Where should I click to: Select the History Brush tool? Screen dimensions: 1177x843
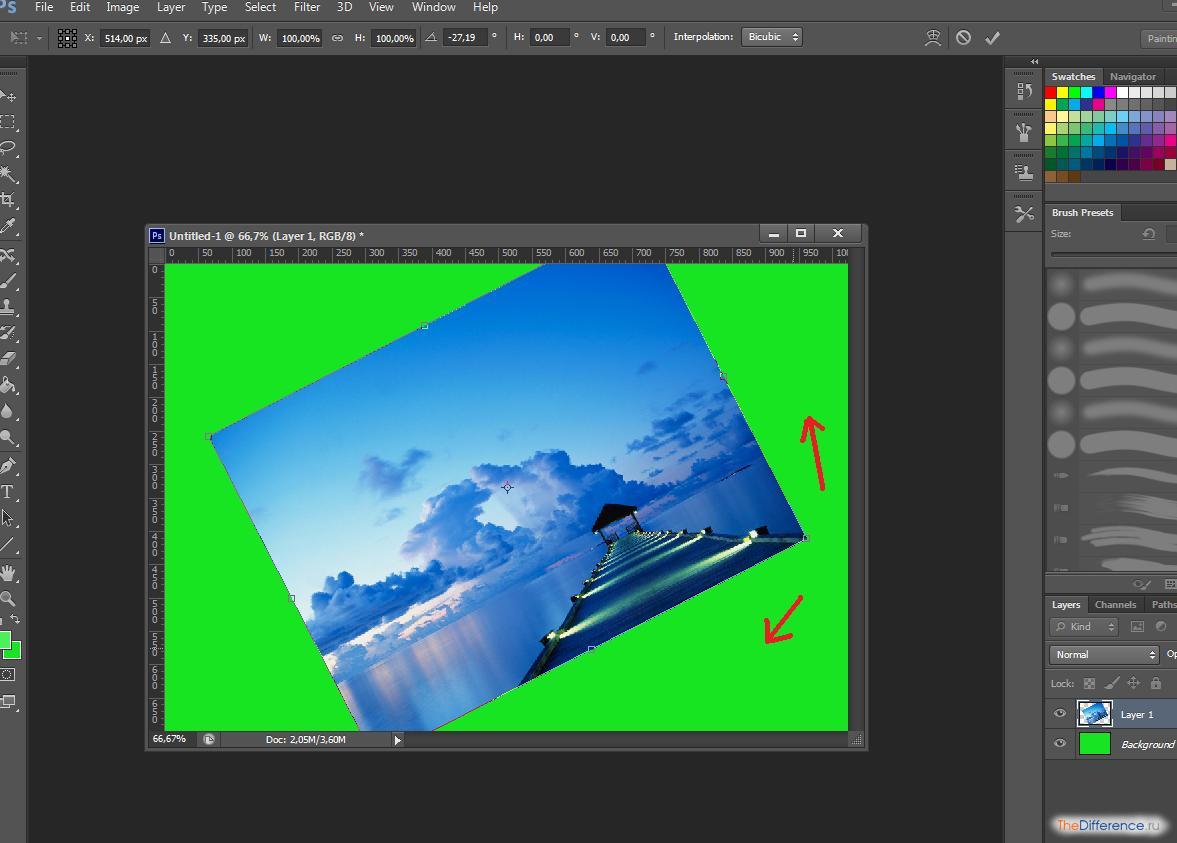[8, 333]
